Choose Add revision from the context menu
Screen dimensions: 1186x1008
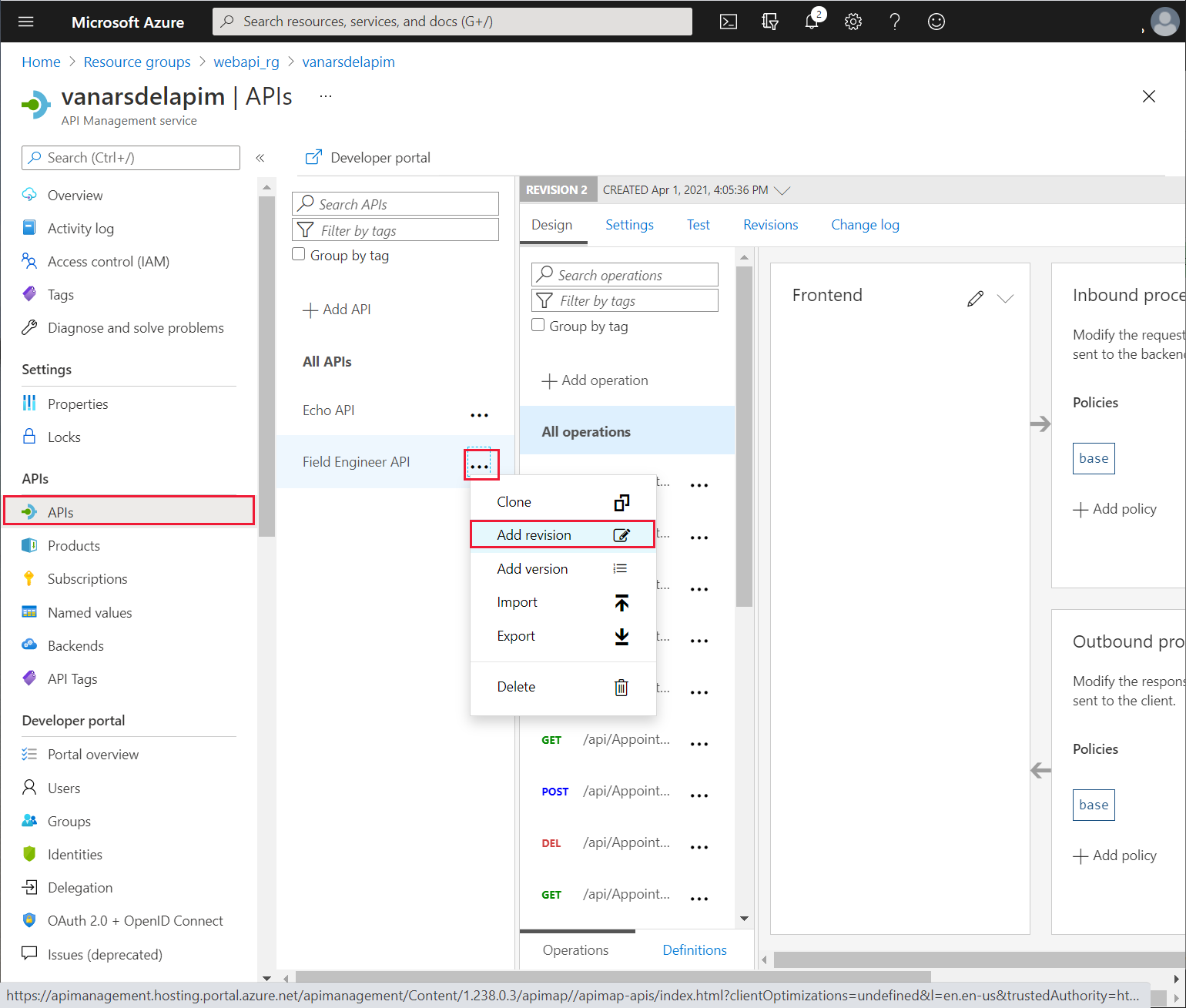coord(563,535)
